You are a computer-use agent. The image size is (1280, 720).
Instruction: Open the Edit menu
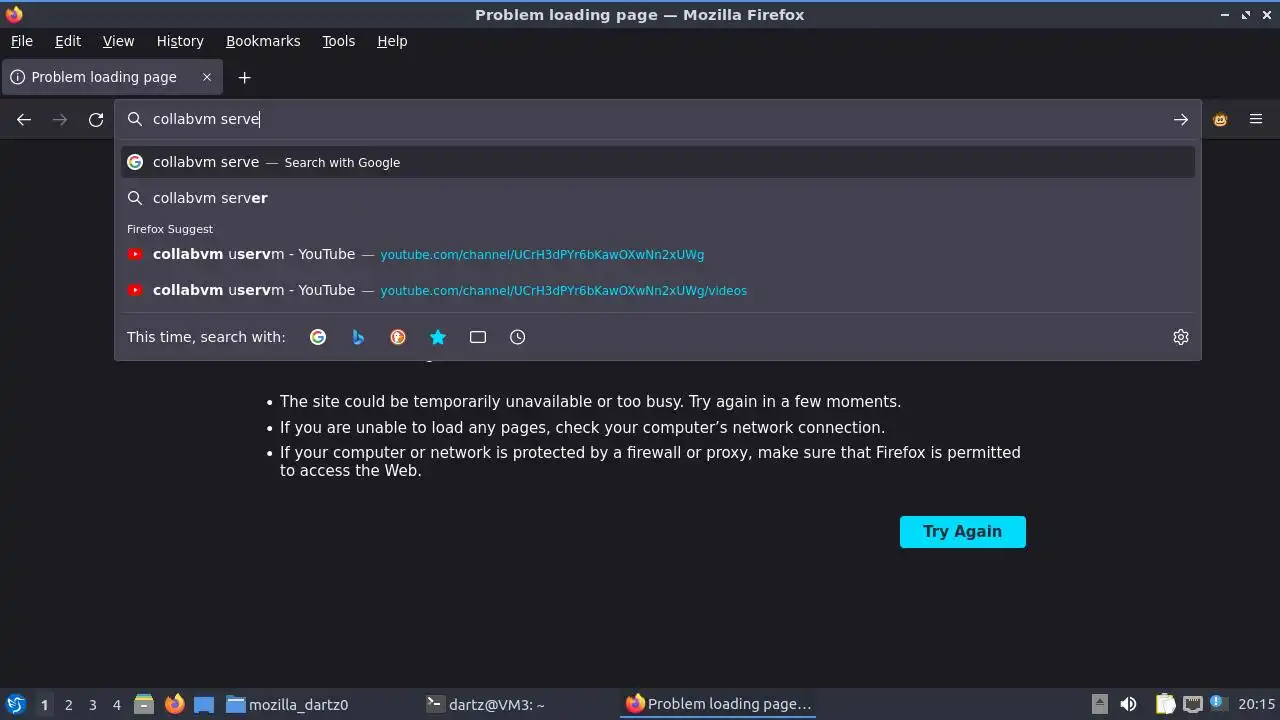point(68,41)
